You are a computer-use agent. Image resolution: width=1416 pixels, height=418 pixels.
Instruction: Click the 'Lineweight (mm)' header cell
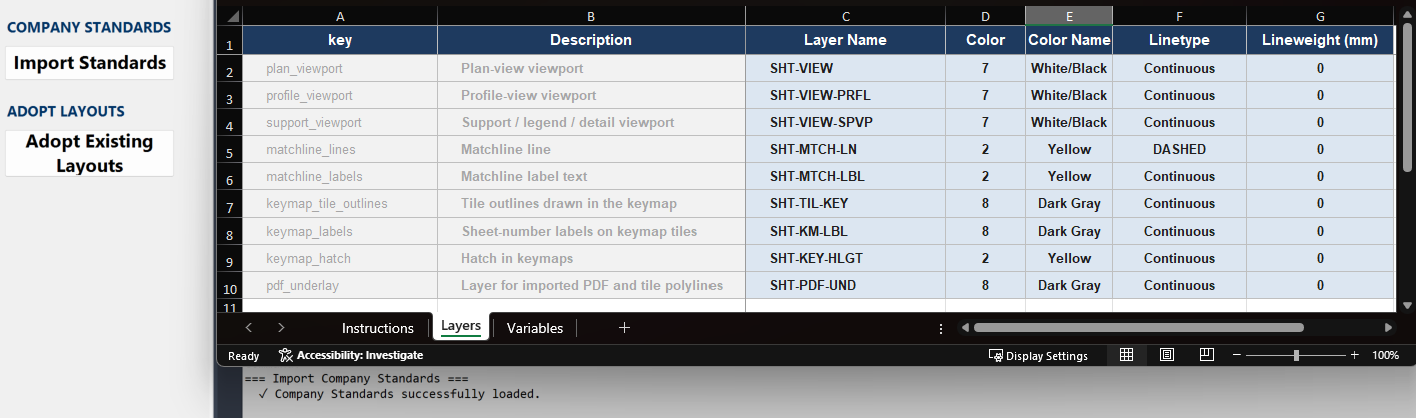1320,40
